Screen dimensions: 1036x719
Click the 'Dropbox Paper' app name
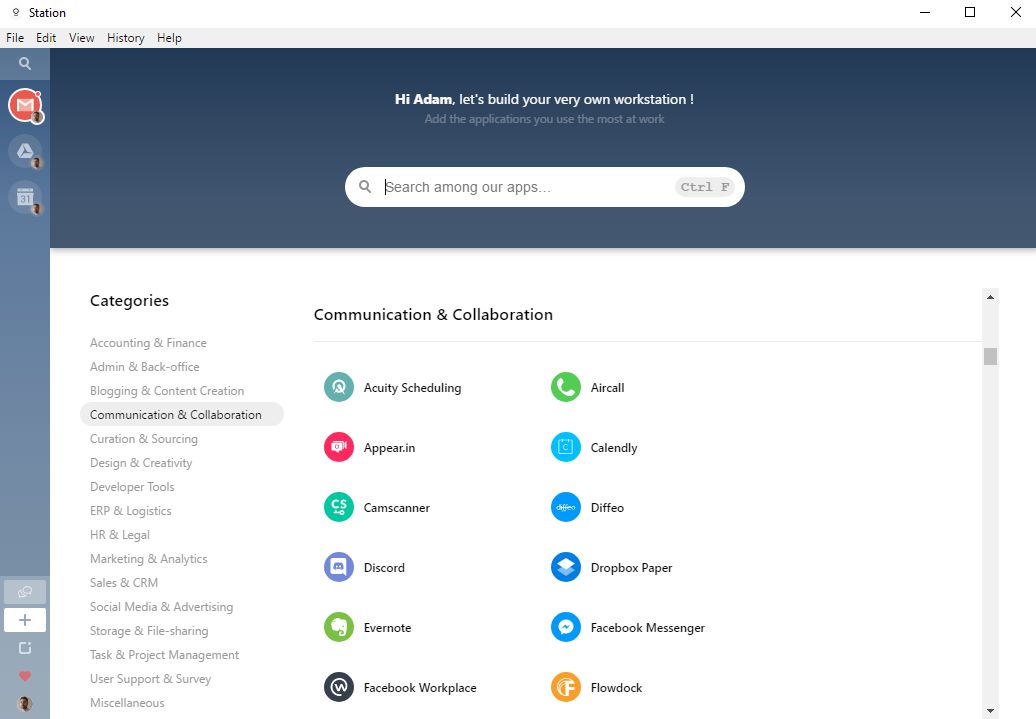pyautogui.click(x=631, y=568)
